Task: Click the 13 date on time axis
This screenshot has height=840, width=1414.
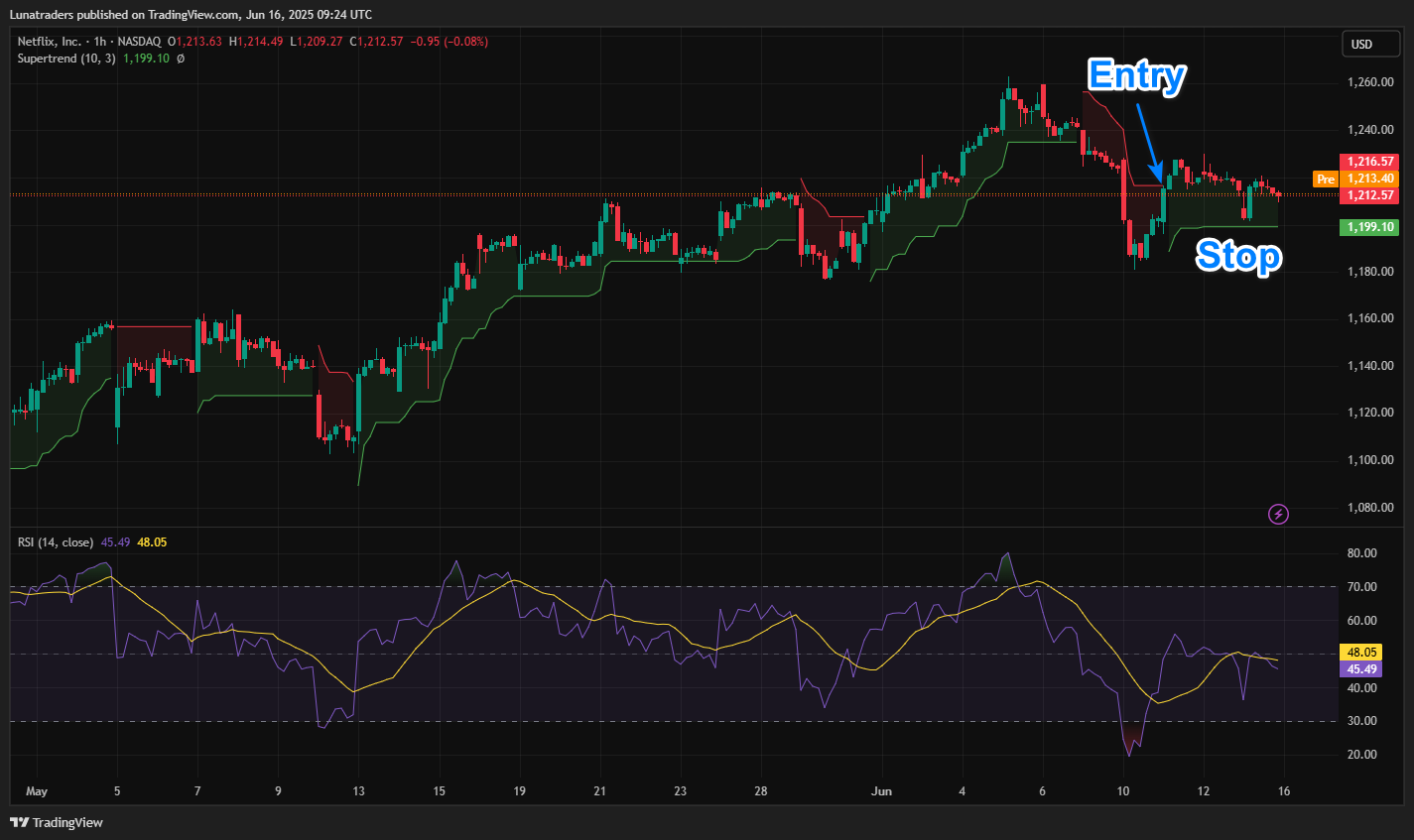Action: 358,791
